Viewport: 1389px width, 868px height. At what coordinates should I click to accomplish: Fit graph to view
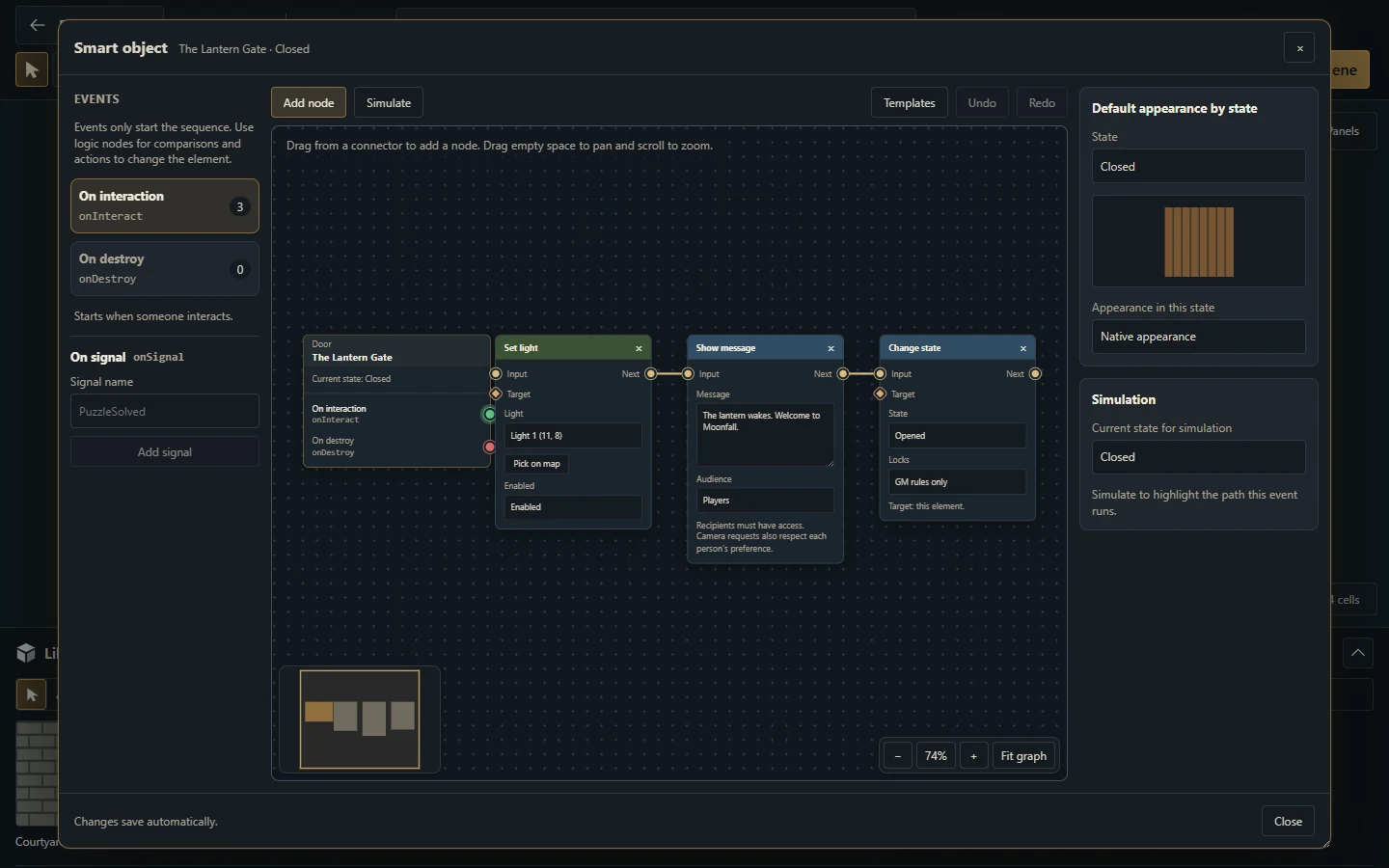click(1023, 756)
